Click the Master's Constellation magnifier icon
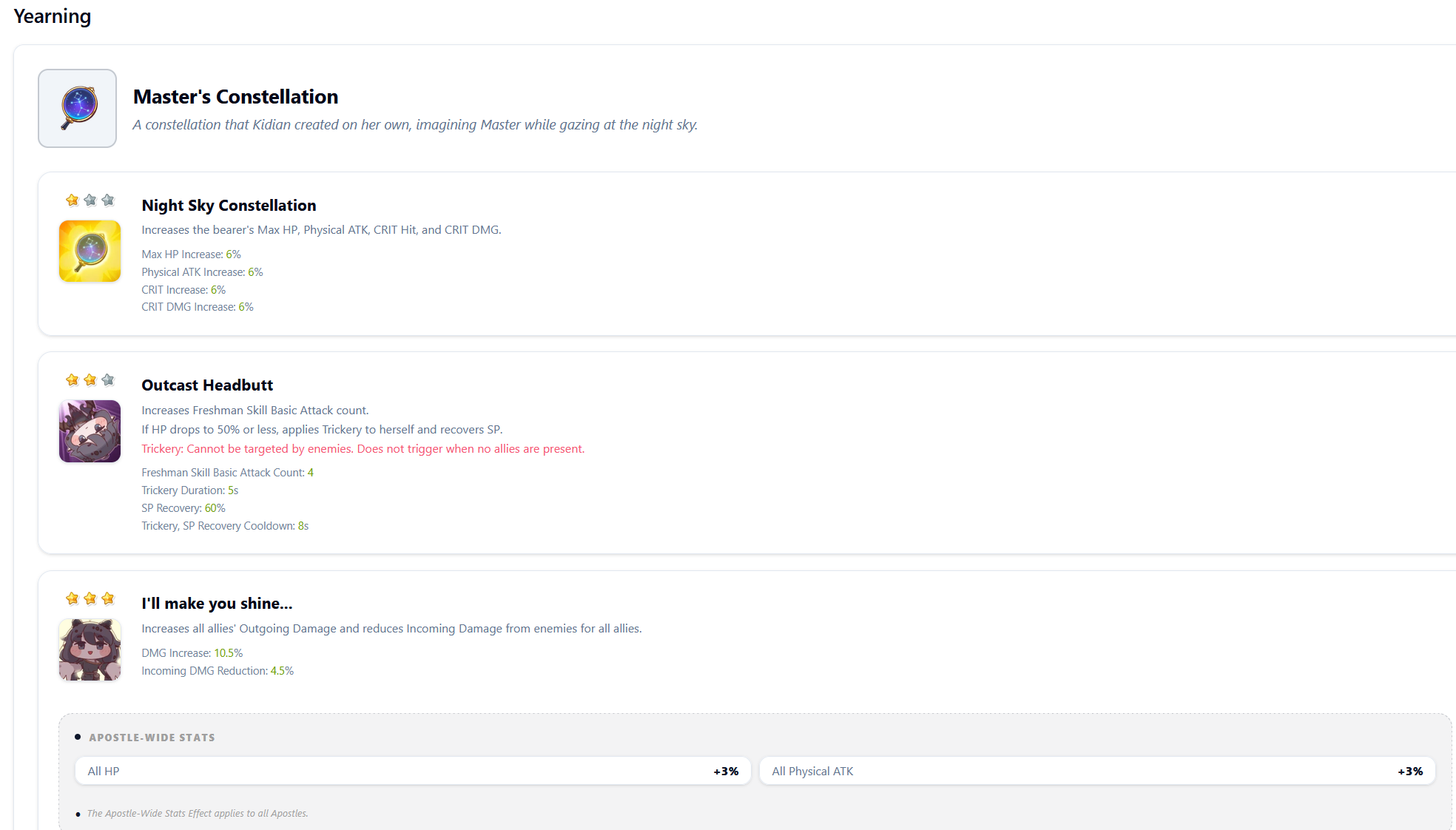 coord(78,109)
